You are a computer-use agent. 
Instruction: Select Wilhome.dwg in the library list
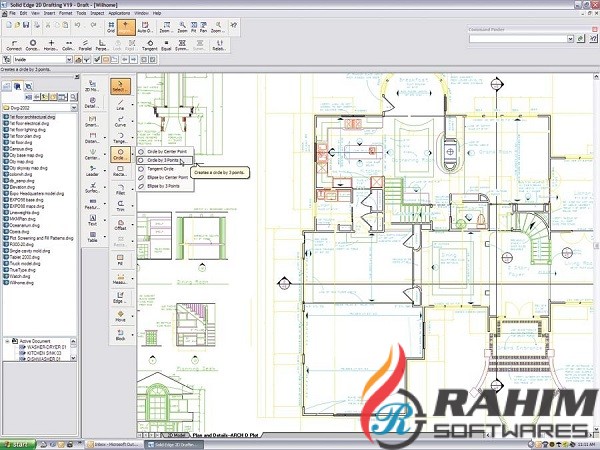pos(18,283)
